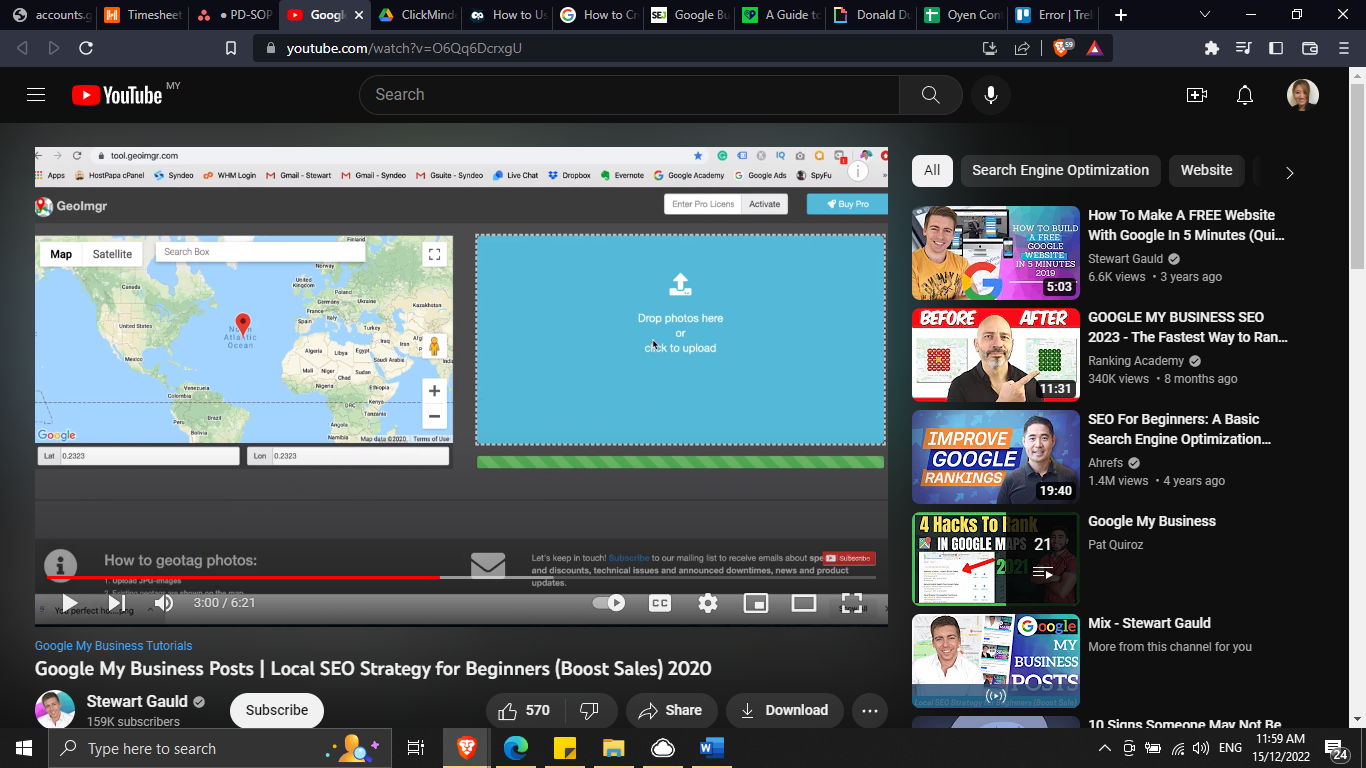Click the voice search microphone icon
This screenshot has height=768, width=1366.
[x=990, y=95]
